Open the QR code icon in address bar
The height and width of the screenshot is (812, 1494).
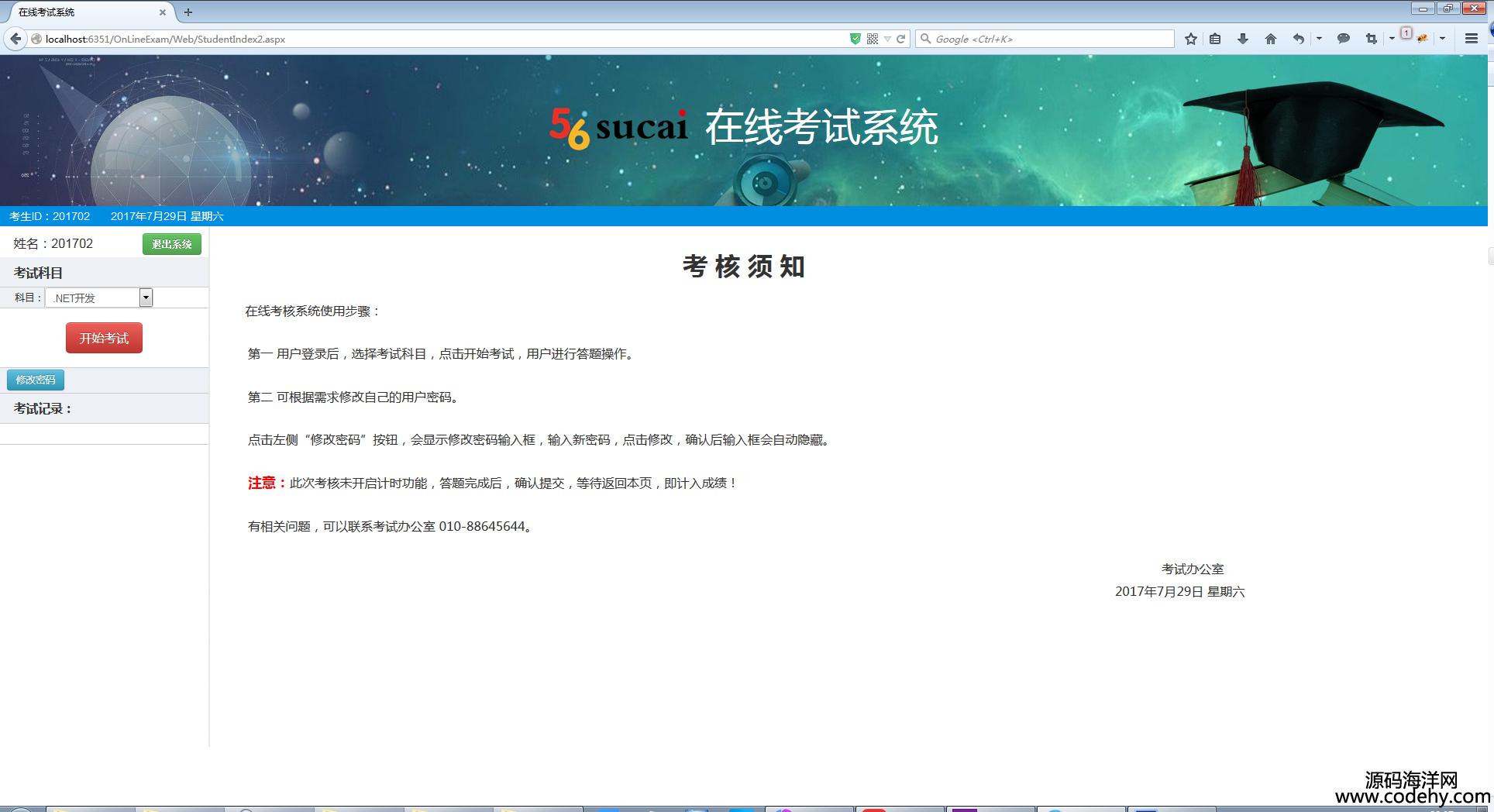[873, 39]
